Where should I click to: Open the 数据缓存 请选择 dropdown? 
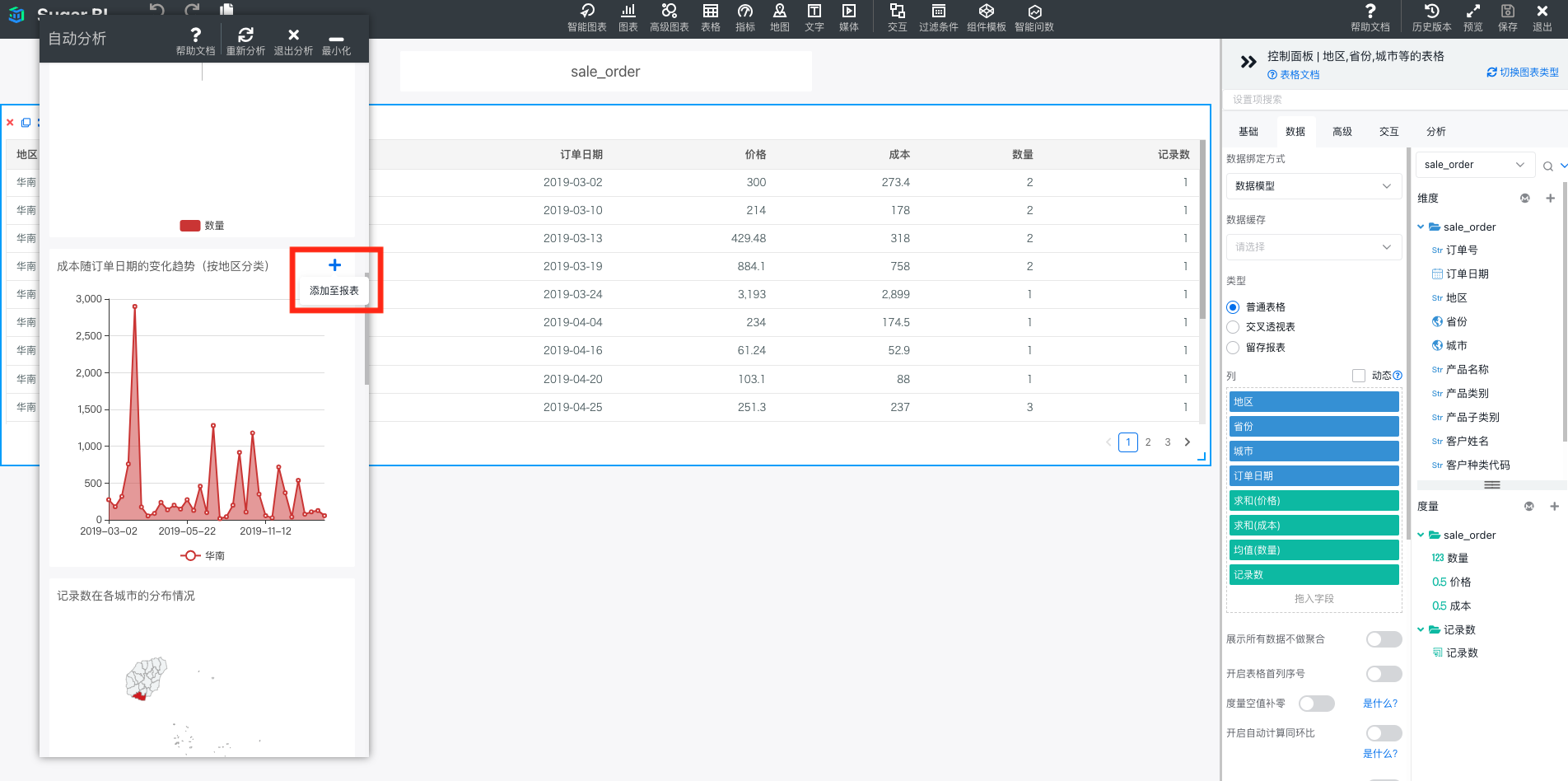click(1314, 247)
